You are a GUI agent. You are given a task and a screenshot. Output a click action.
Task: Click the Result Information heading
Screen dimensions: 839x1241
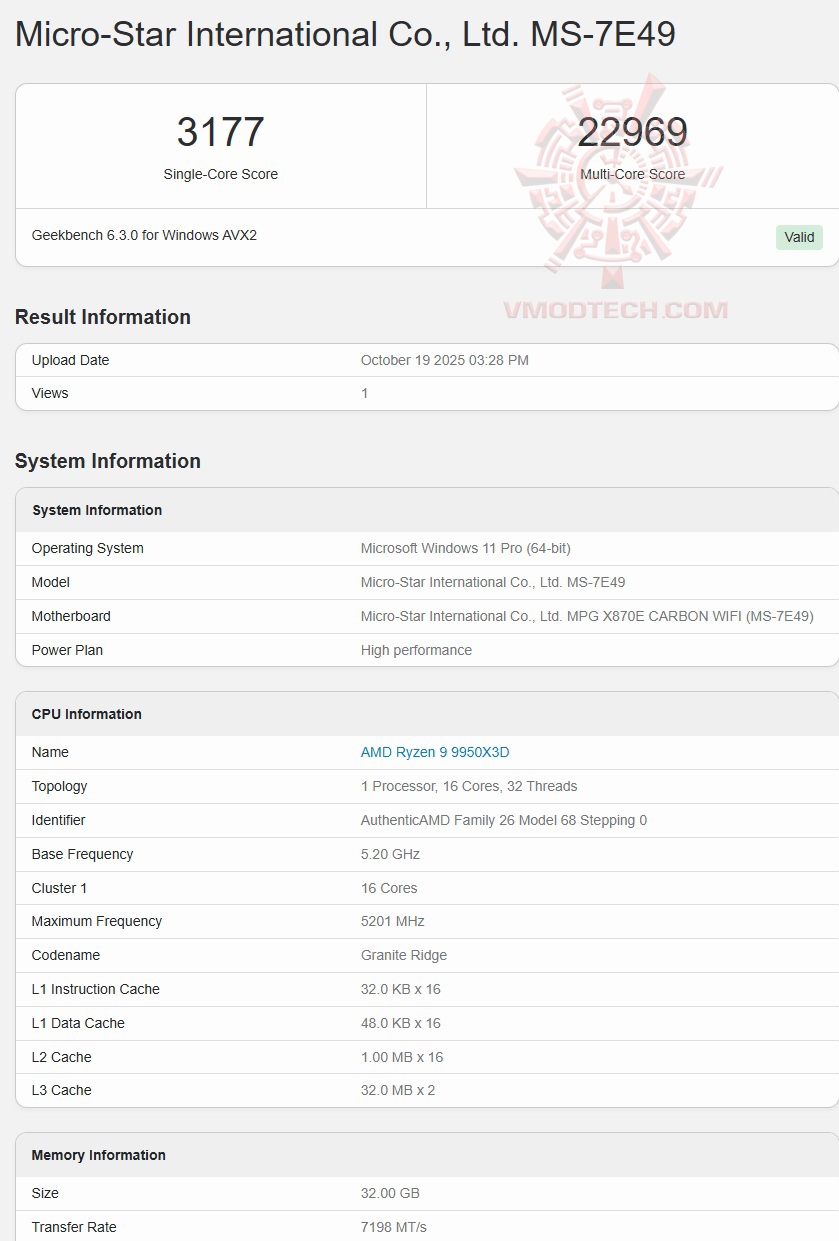(x=103, y=317)
